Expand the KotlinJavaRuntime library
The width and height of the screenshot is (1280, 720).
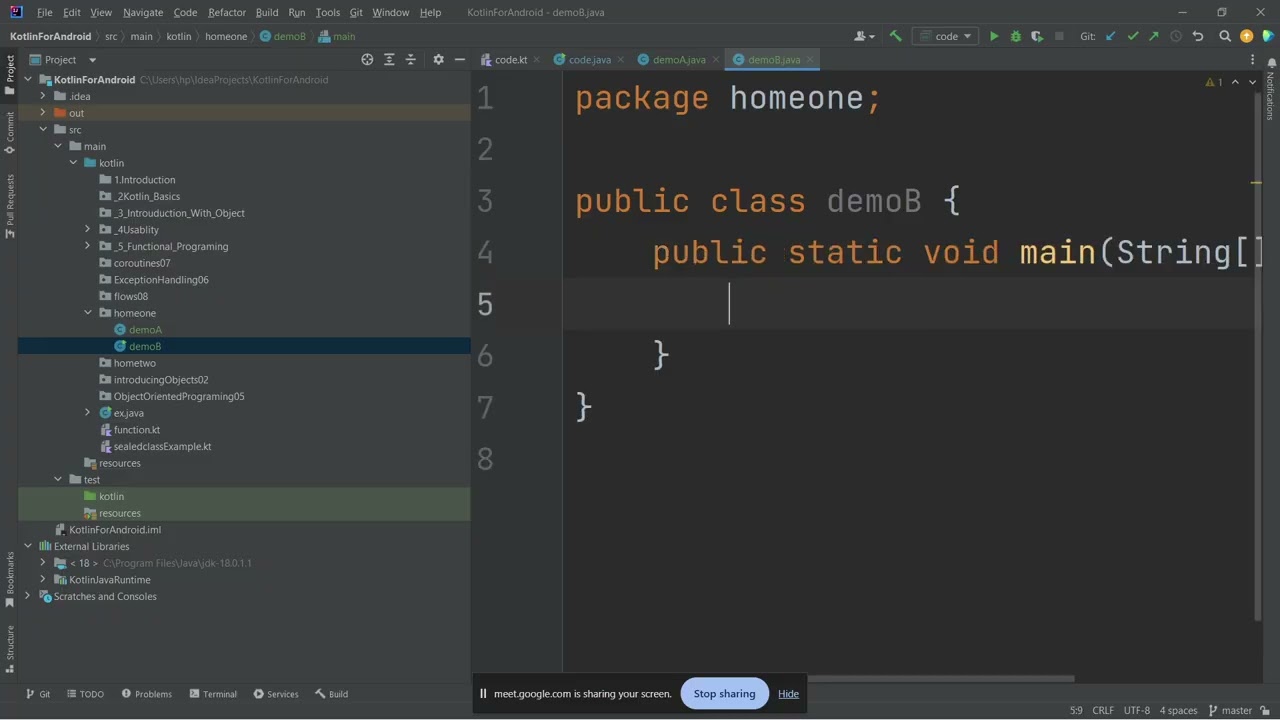43,580
